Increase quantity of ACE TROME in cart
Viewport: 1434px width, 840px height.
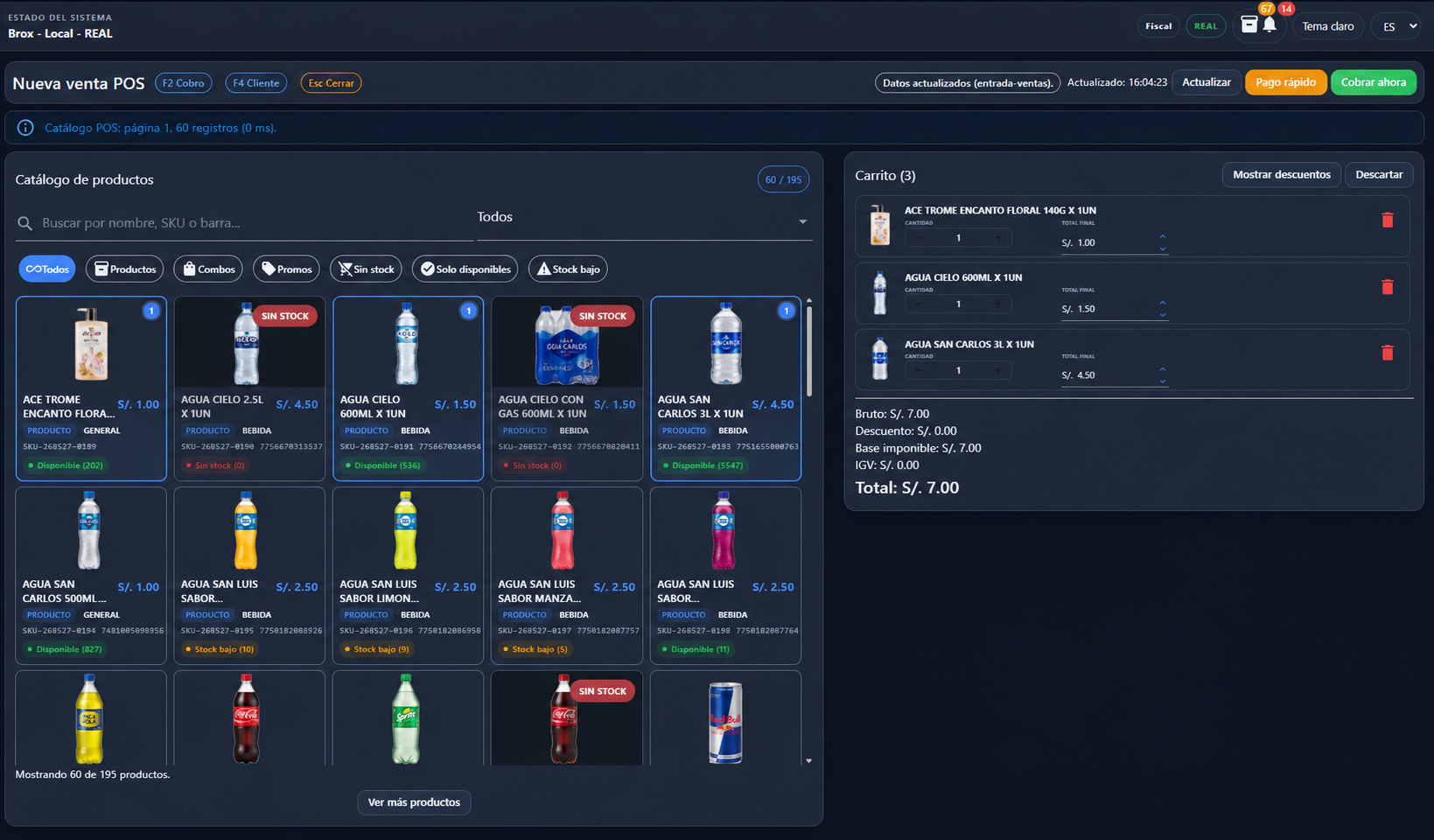[x=998, y=238]
